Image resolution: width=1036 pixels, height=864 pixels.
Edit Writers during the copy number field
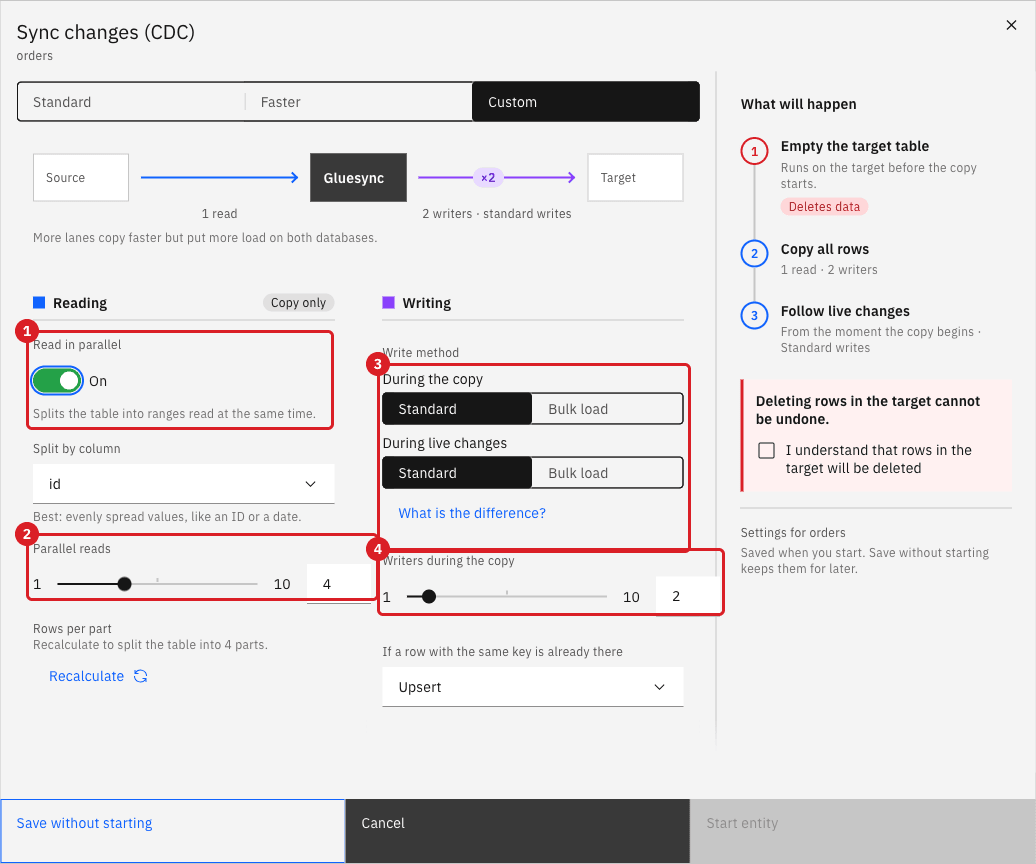pyautogui.click(x=688, y=596)
